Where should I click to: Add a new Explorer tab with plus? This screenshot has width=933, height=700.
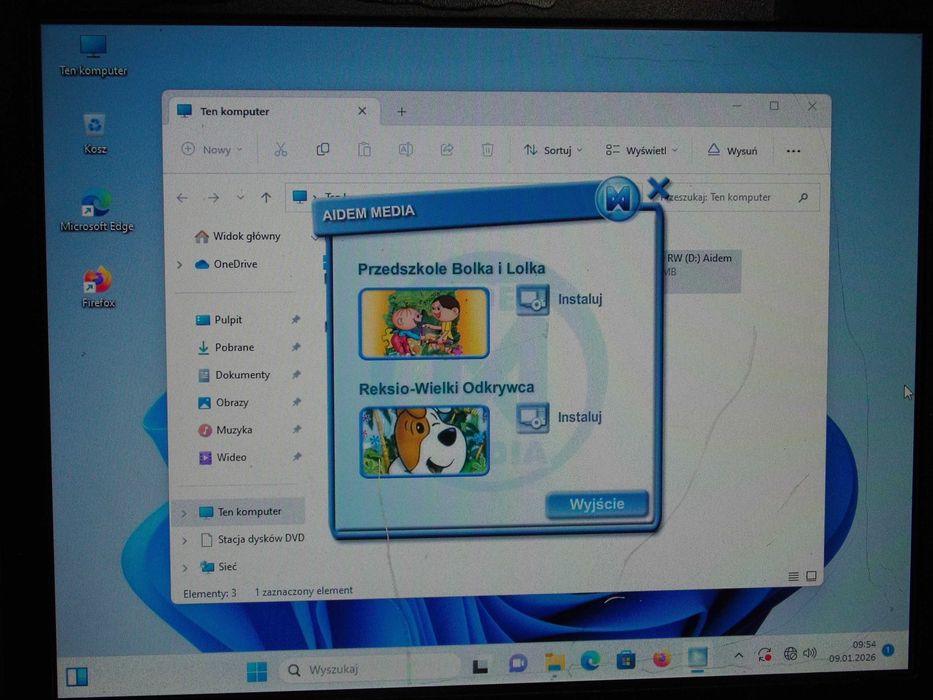click(402, 112)
